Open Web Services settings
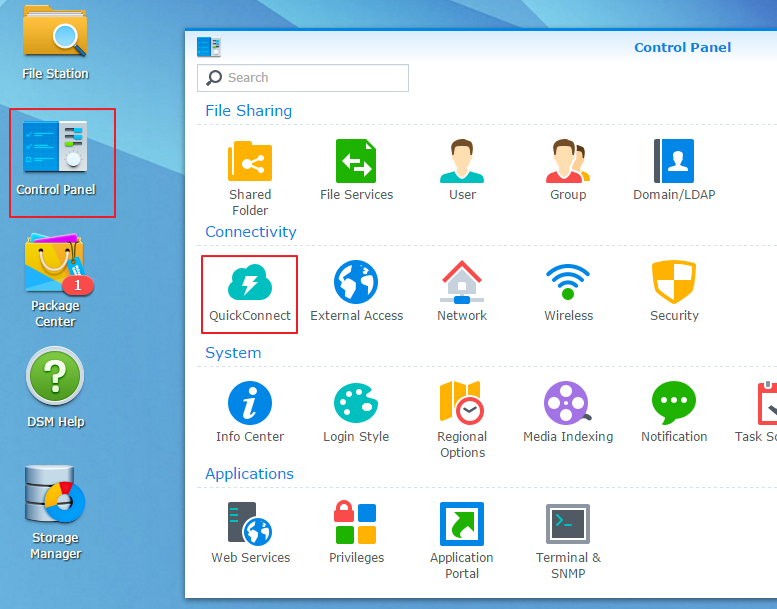This screenshot has width=777, height=609. coord(250,533)
